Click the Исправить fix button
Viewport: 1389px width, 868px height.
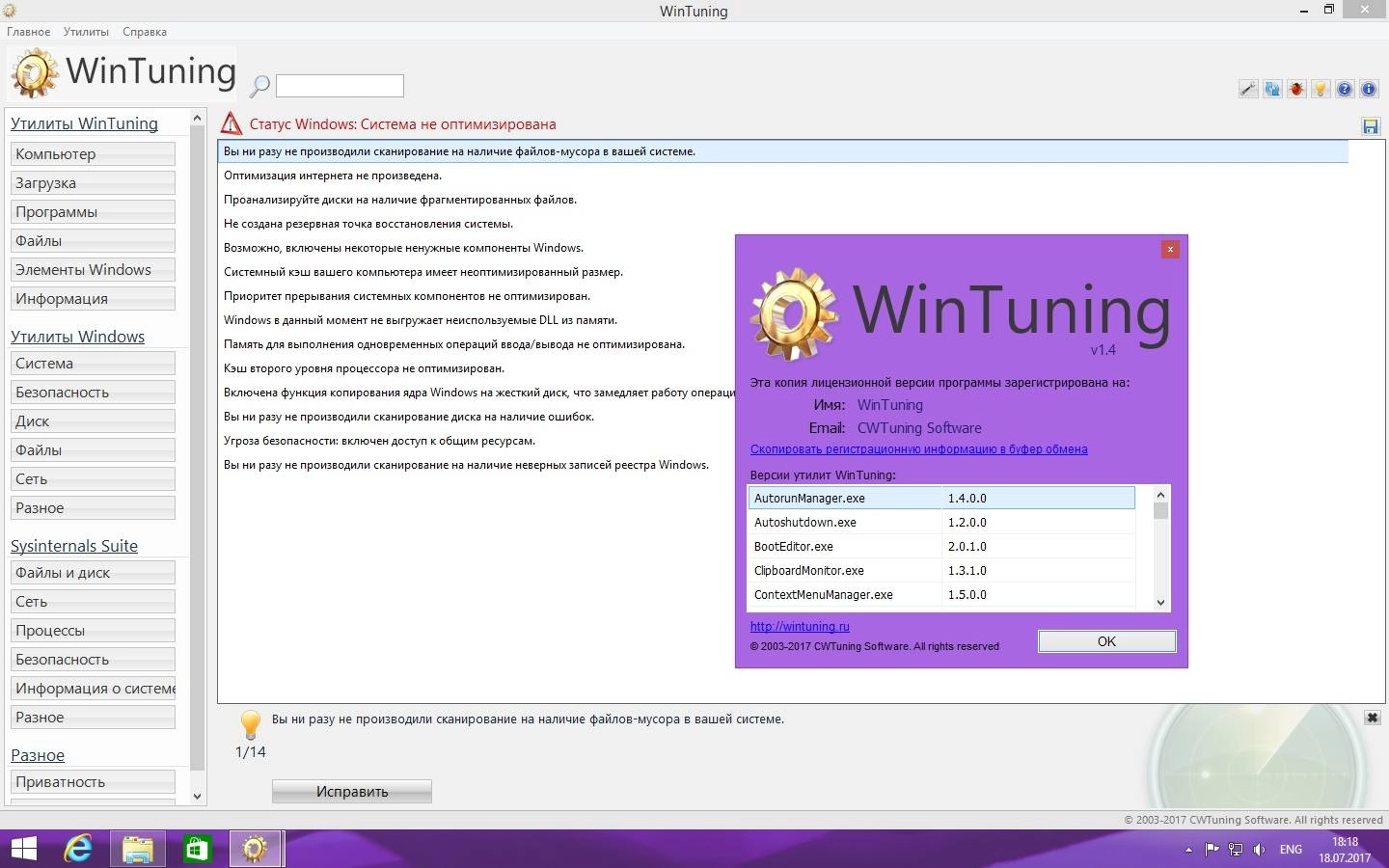(x=352, y=791)
